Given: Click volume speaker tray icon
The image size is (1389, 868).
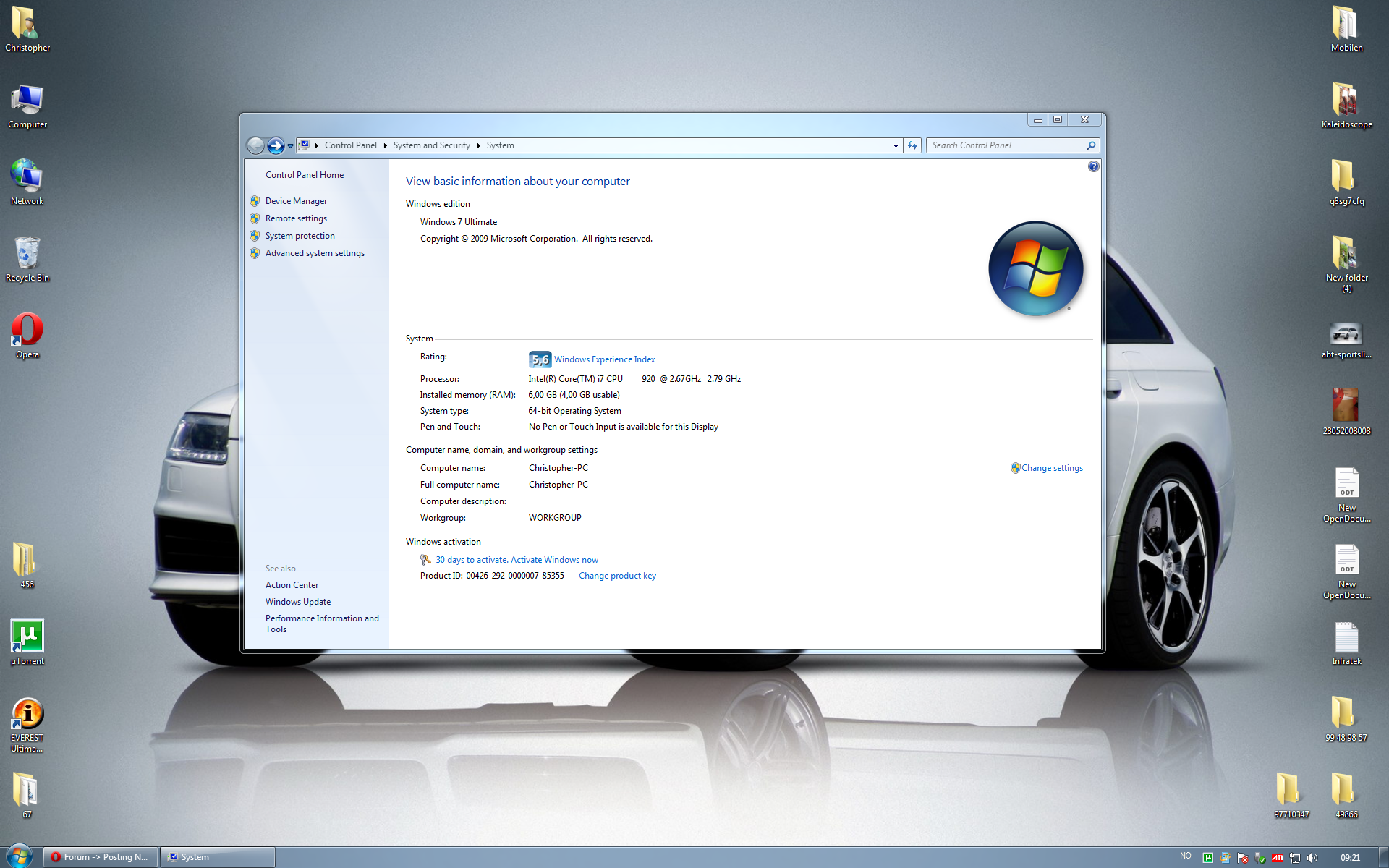Looking at the screenshot, I should click(1312, 858).
